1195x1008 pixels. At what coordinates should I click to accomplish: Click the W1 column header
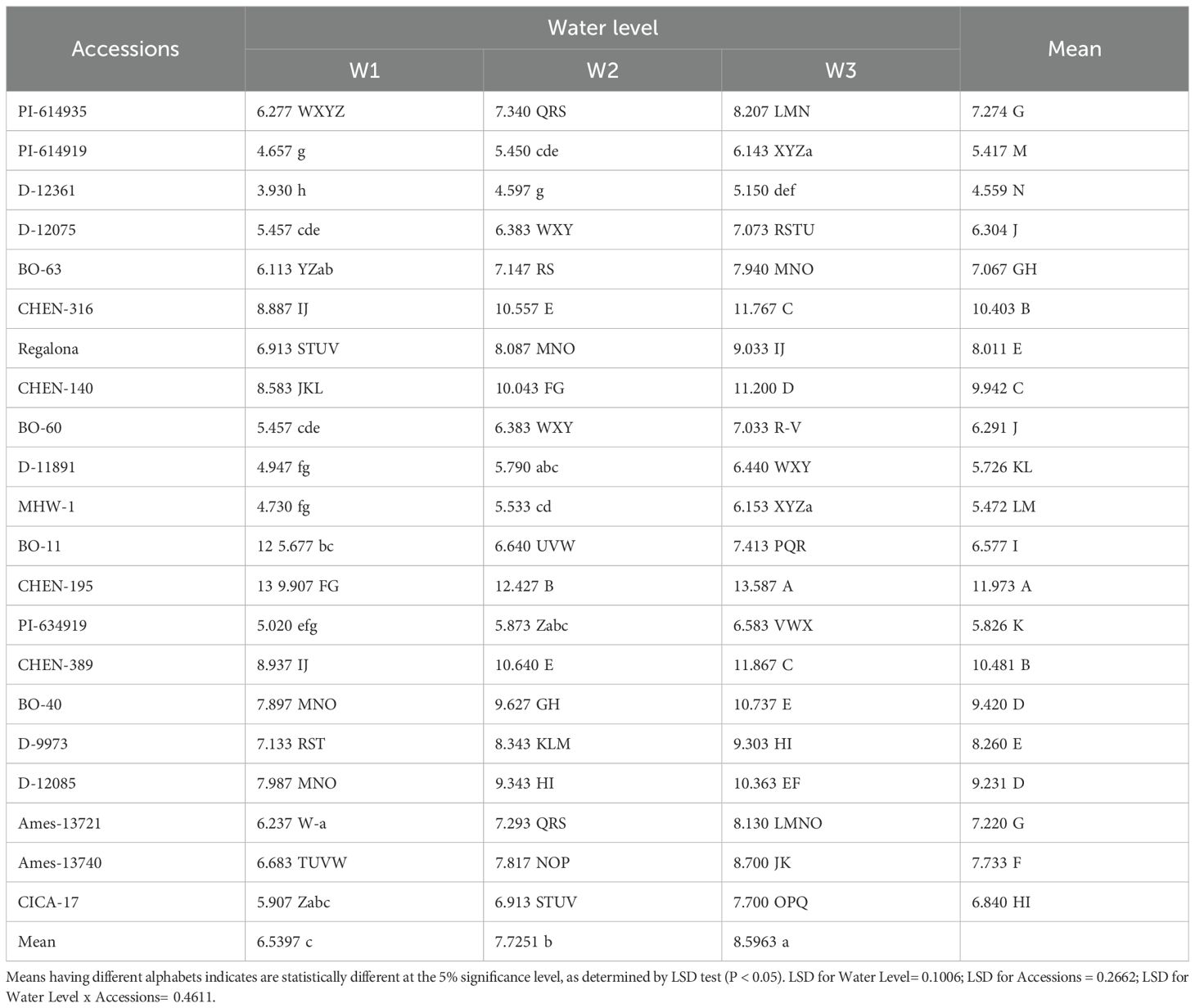[x=364, y=70]
